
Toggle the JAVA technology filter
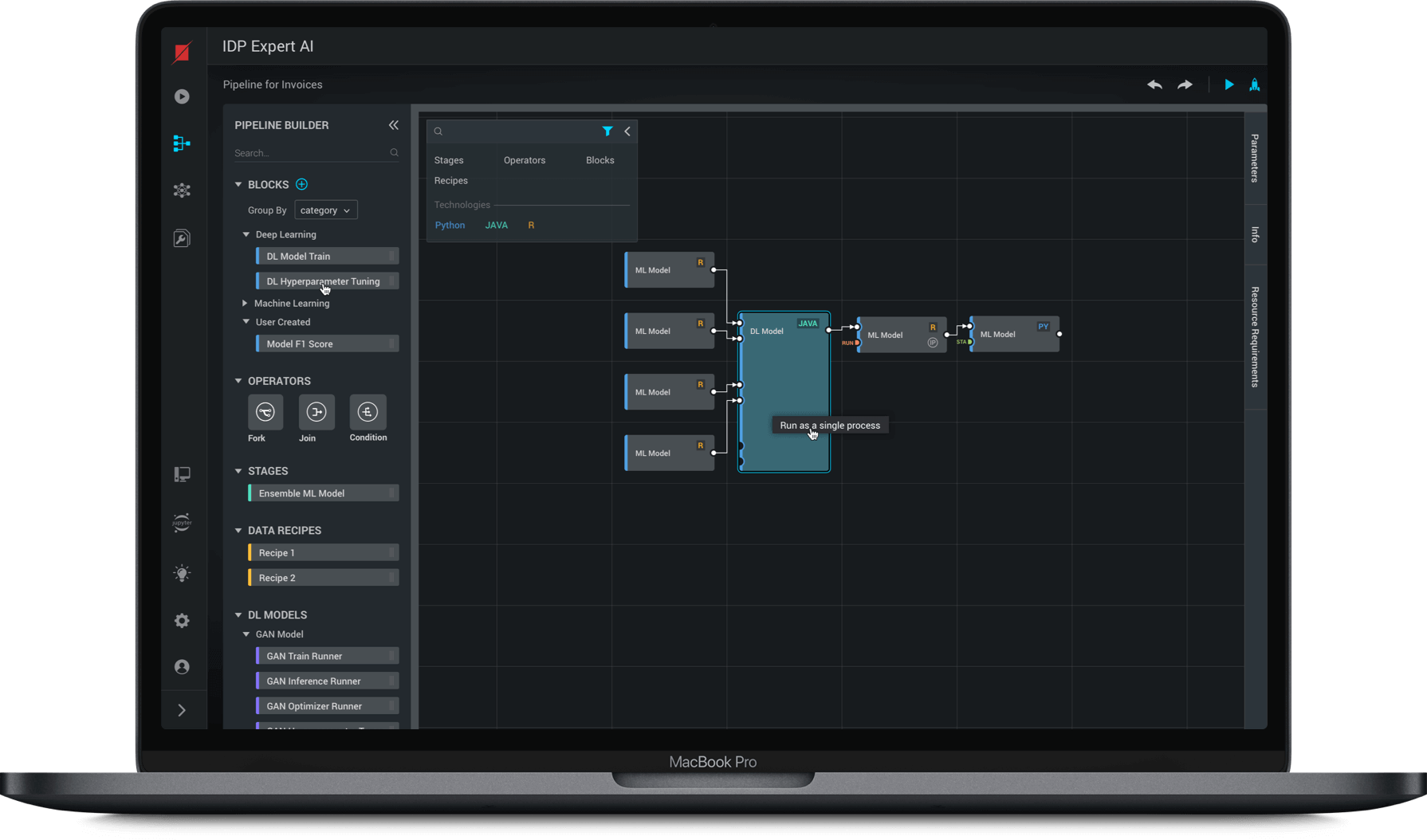pyautogui.click(x=496, y=226)
